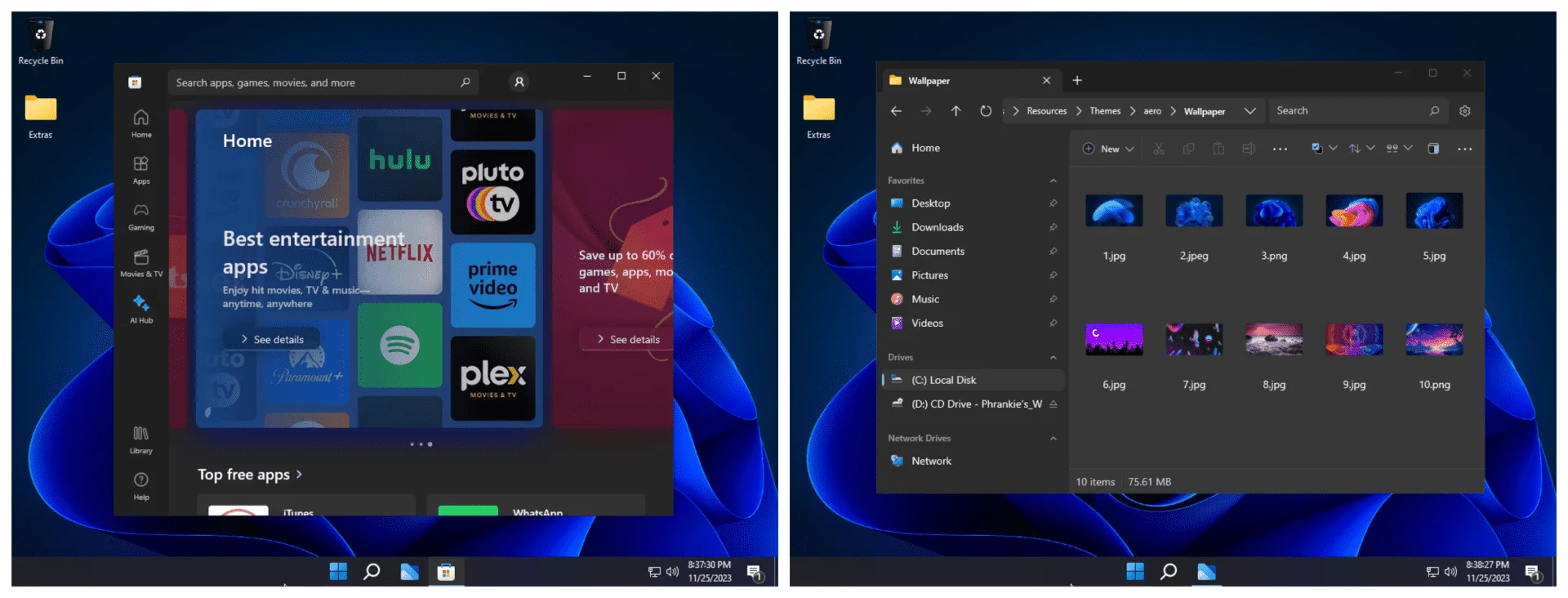Switch to the Apps section in Microsoft Store
Viewport: 1568px width, 598px height.
click(141, 171)
